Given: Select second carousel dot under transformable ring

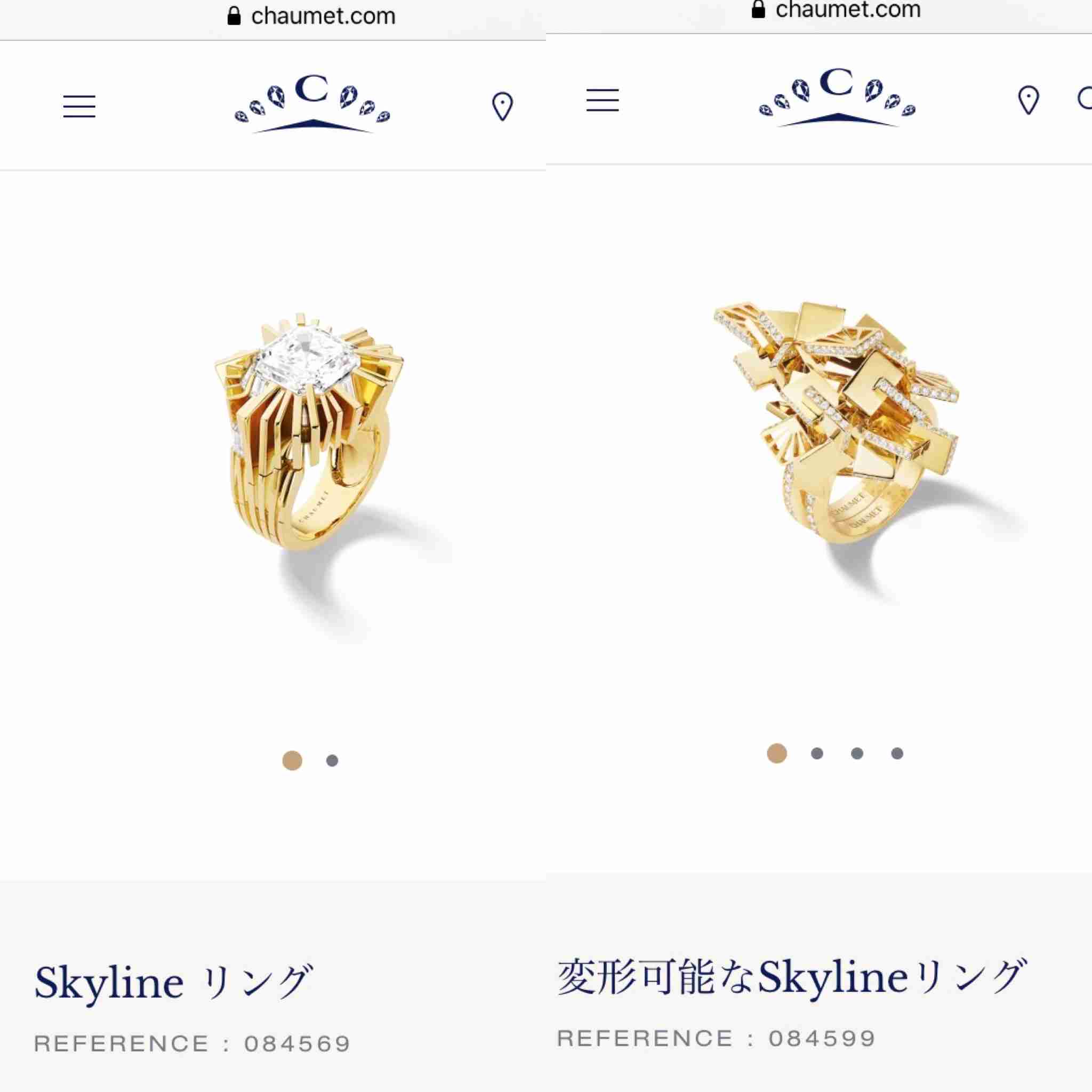Looking at the screenshot, I should pos(817,753).
